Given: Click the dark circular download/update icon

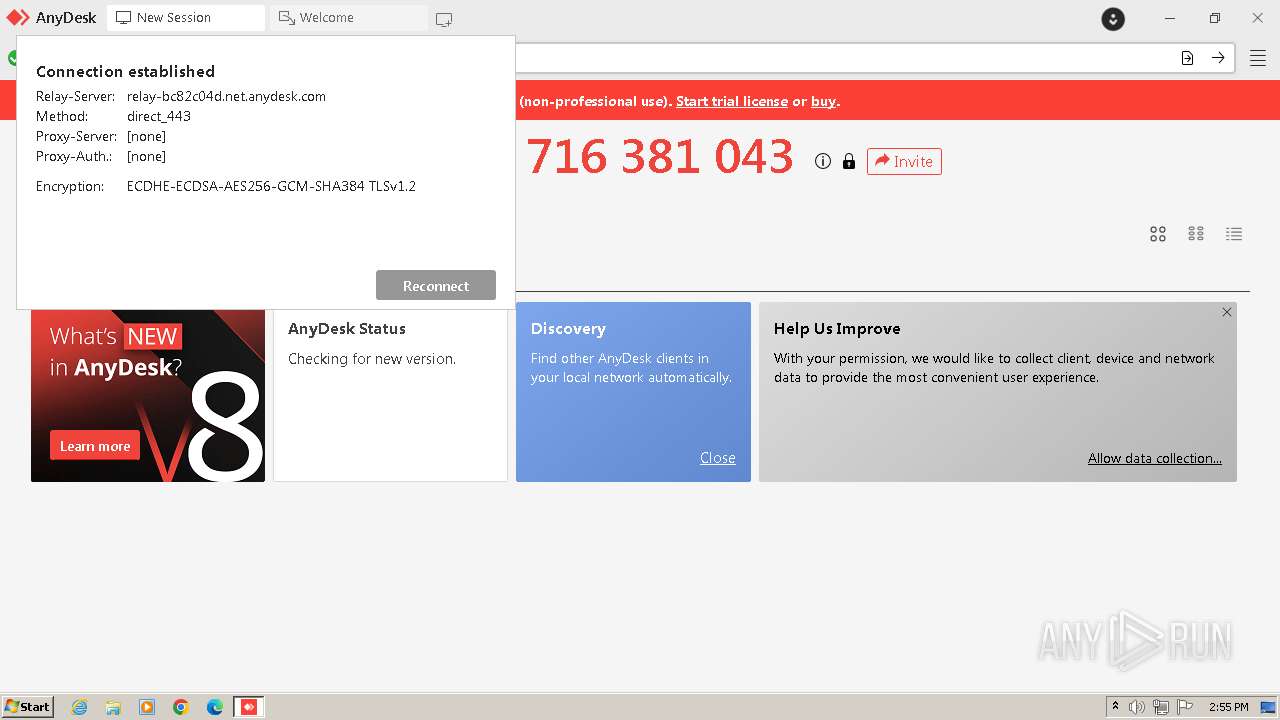Looking at the screenshot, I should click(1113, 18).
